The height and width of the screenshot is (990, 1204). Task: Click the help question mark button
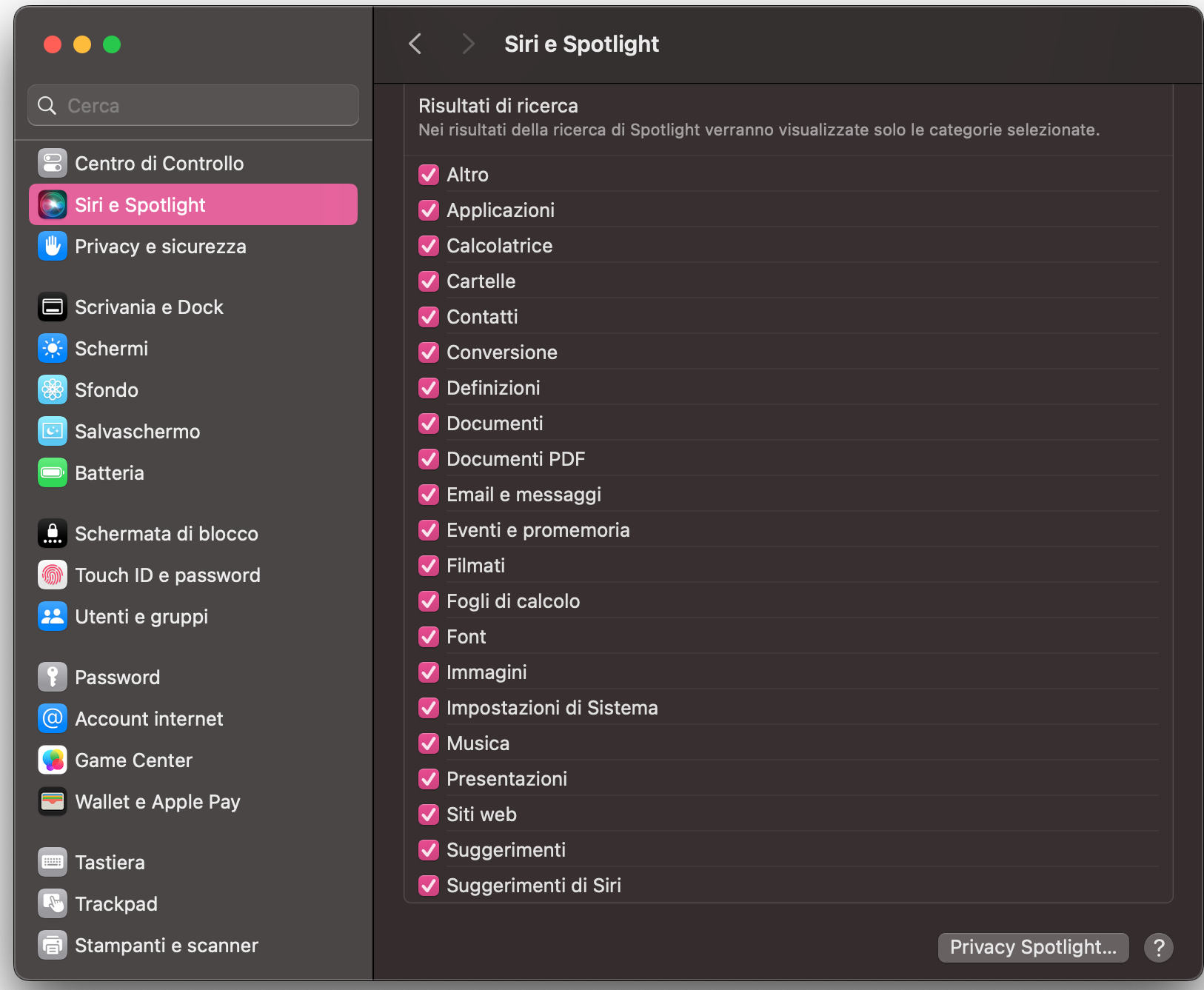(x=1159, y=947)
